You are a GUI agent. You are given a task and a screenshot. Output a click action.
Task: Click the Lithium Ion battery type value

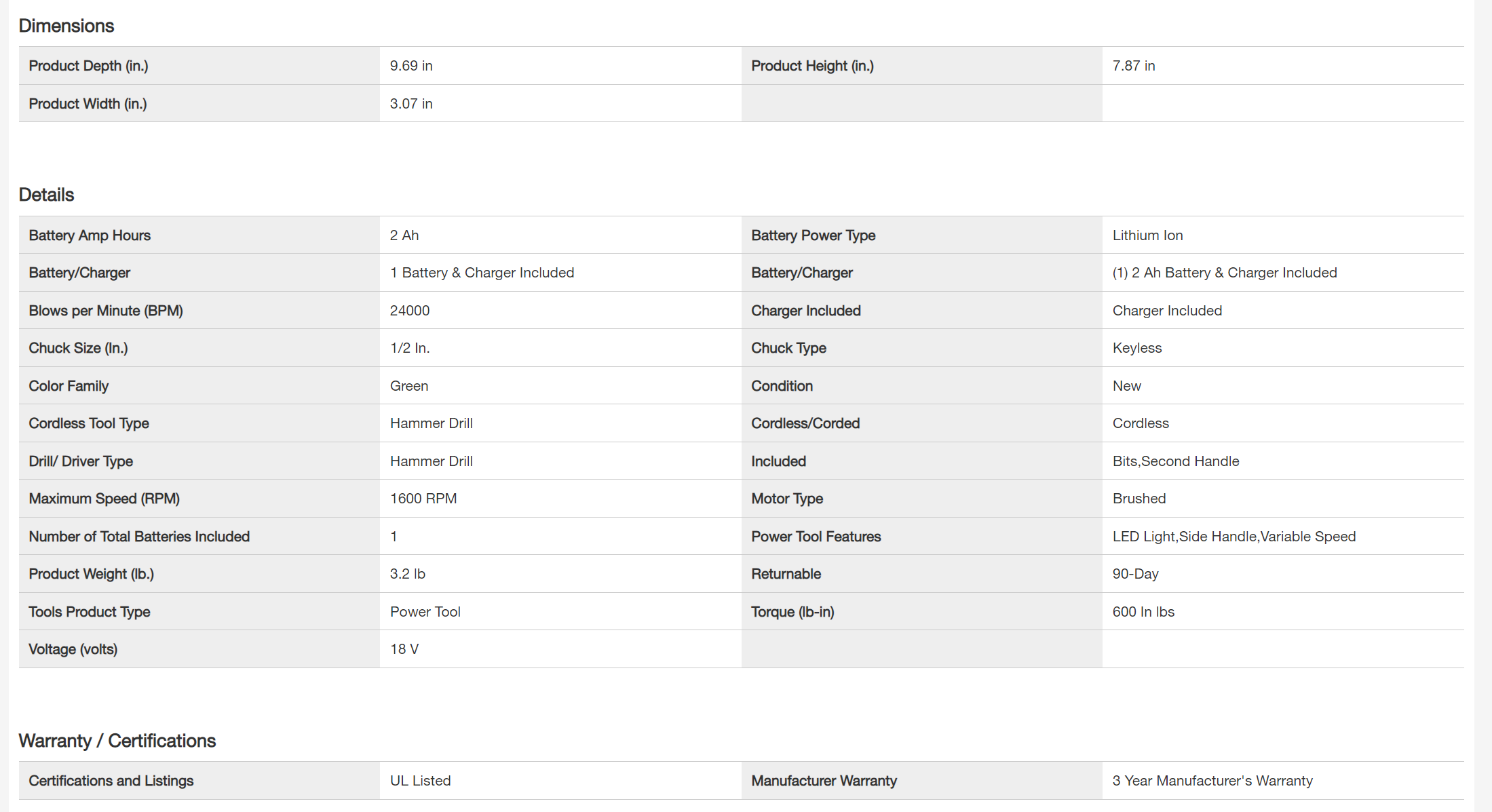pyautogui.click(x=1147, y=235)
